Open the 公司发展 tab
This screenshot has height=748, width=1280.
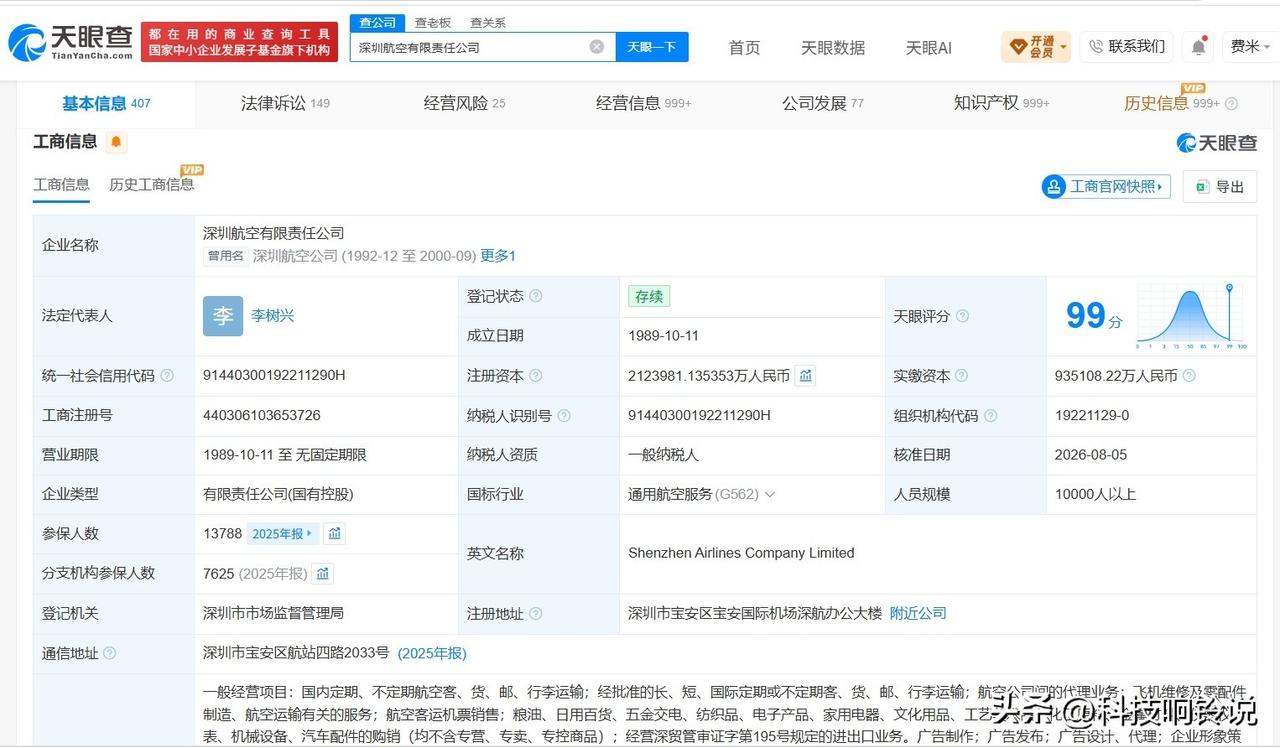[x=823, y=103]
